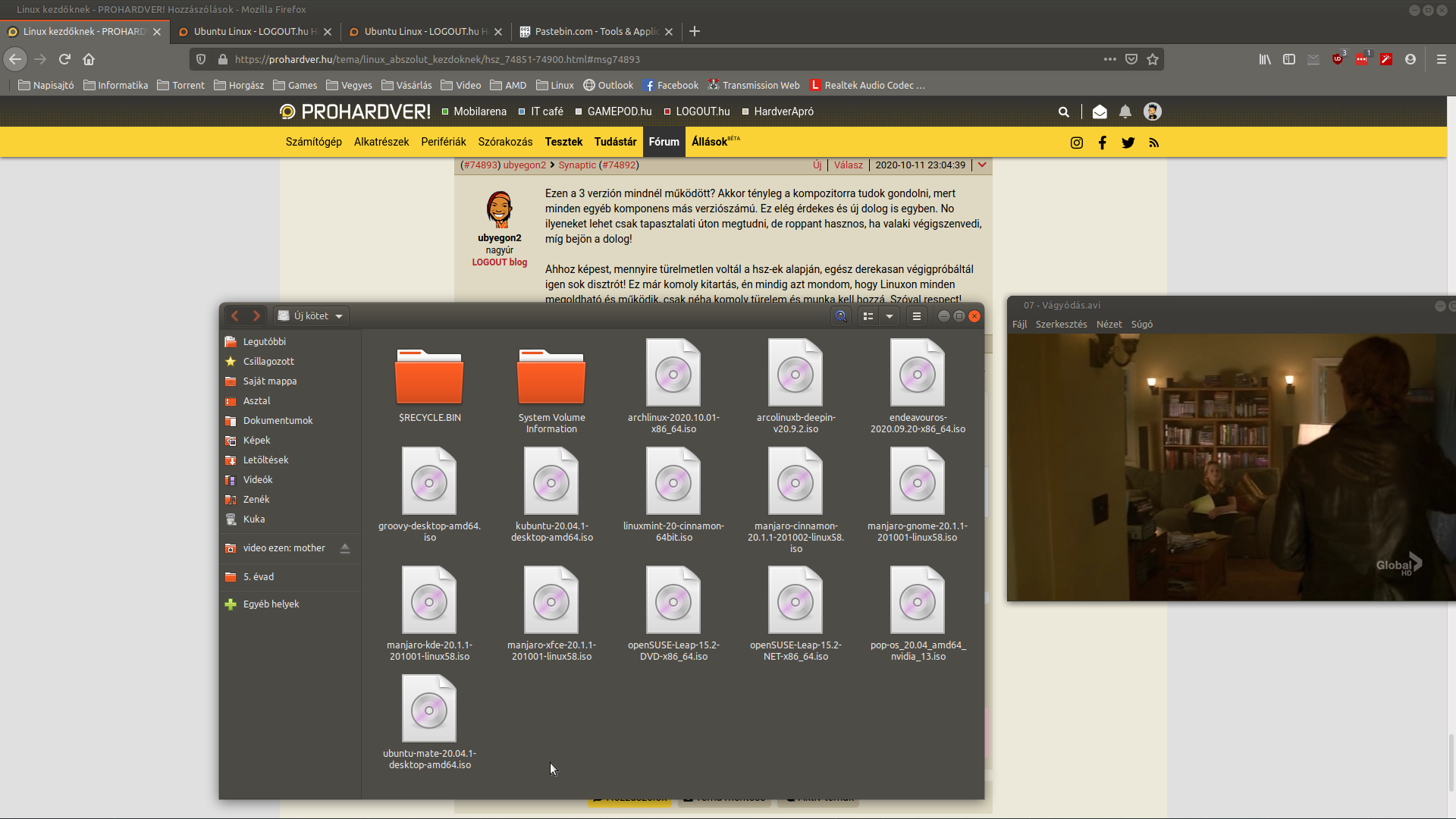Image resolution: width=1456 pixels, height=819 pixels.
Task: Open Horgász bookmarks folder
Action: tap(239, 85)
